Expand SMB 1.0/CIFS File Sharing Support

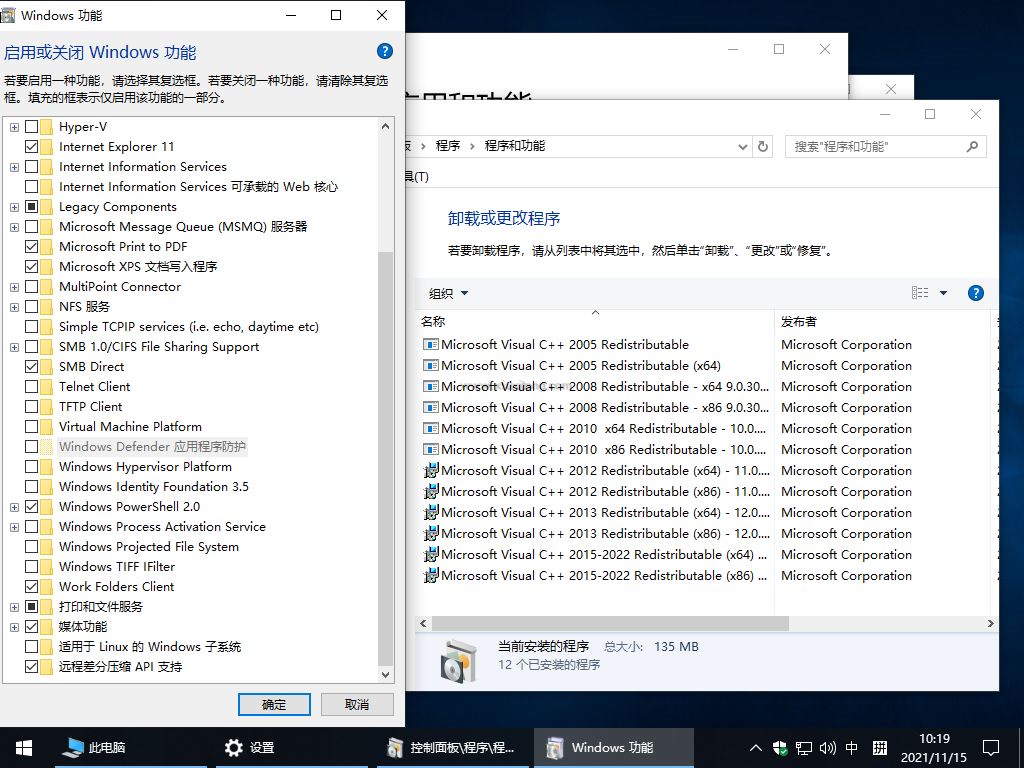pyautogui.click(x=14, y=347)
